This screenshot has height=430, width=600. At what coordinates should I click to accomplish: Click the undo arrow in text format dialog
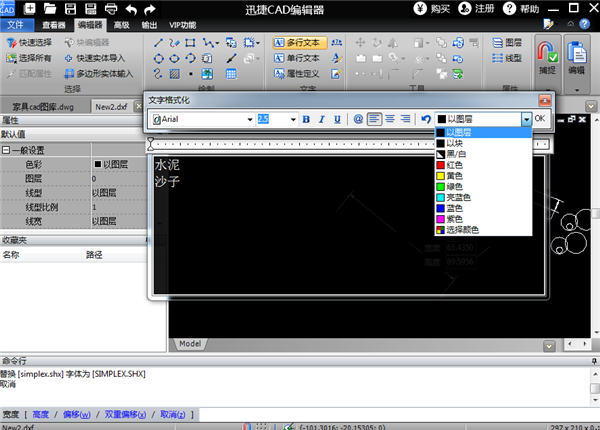coord(426,119)
